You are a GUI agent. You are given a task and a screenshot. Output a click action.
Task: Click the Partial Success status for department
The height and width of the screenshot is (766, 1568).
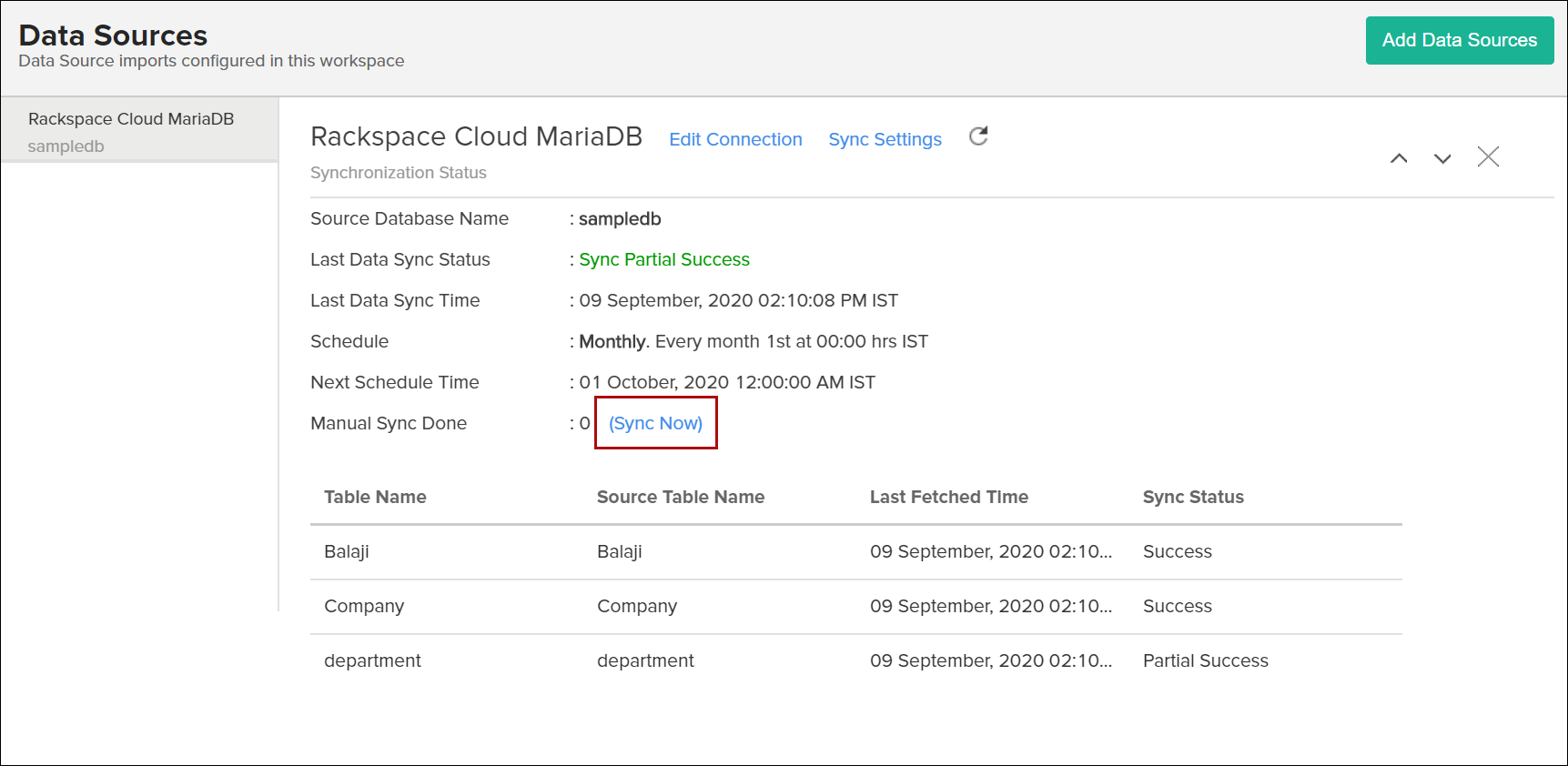1205,660
